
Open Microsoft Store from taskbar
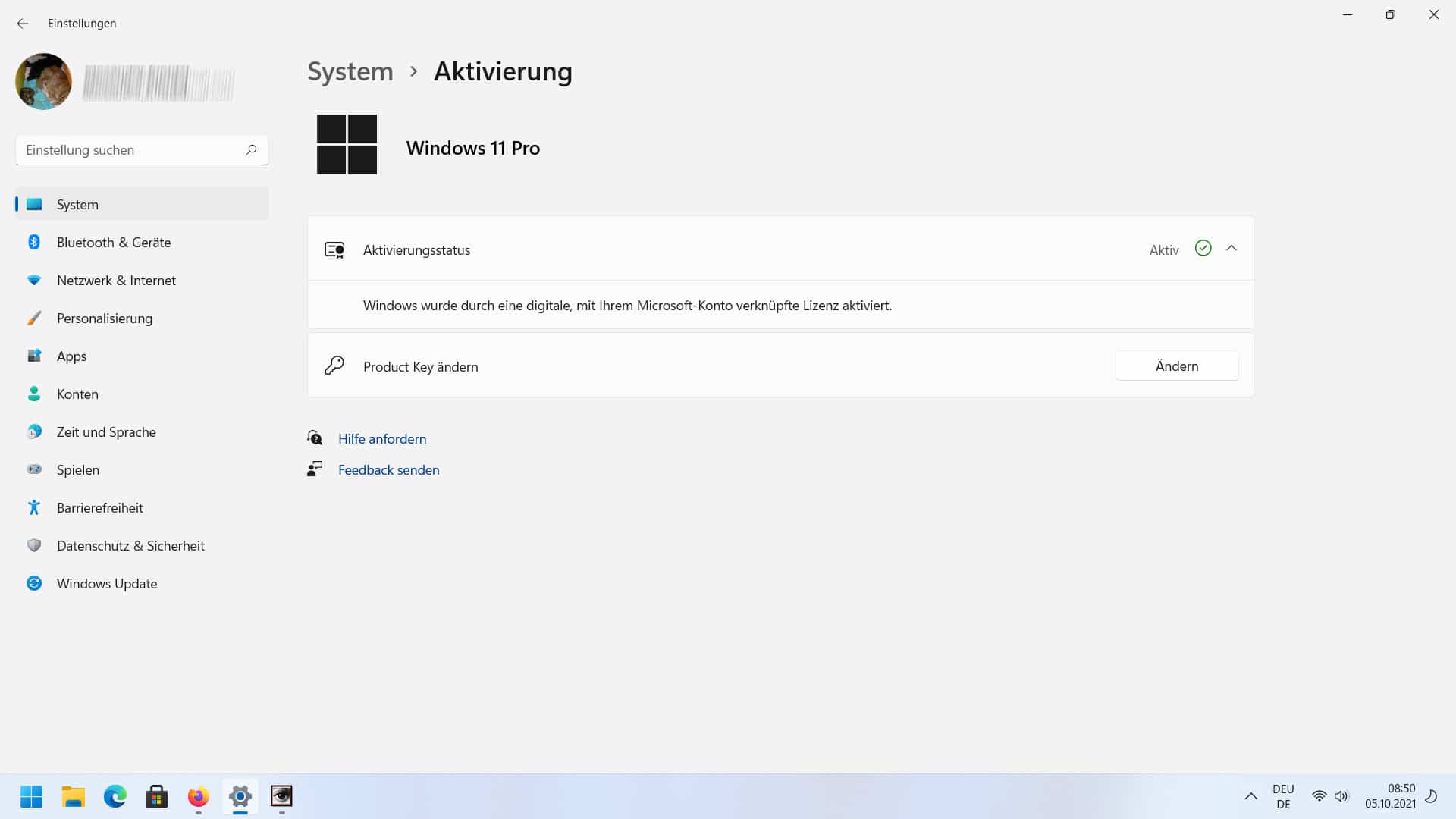point(156,796)
